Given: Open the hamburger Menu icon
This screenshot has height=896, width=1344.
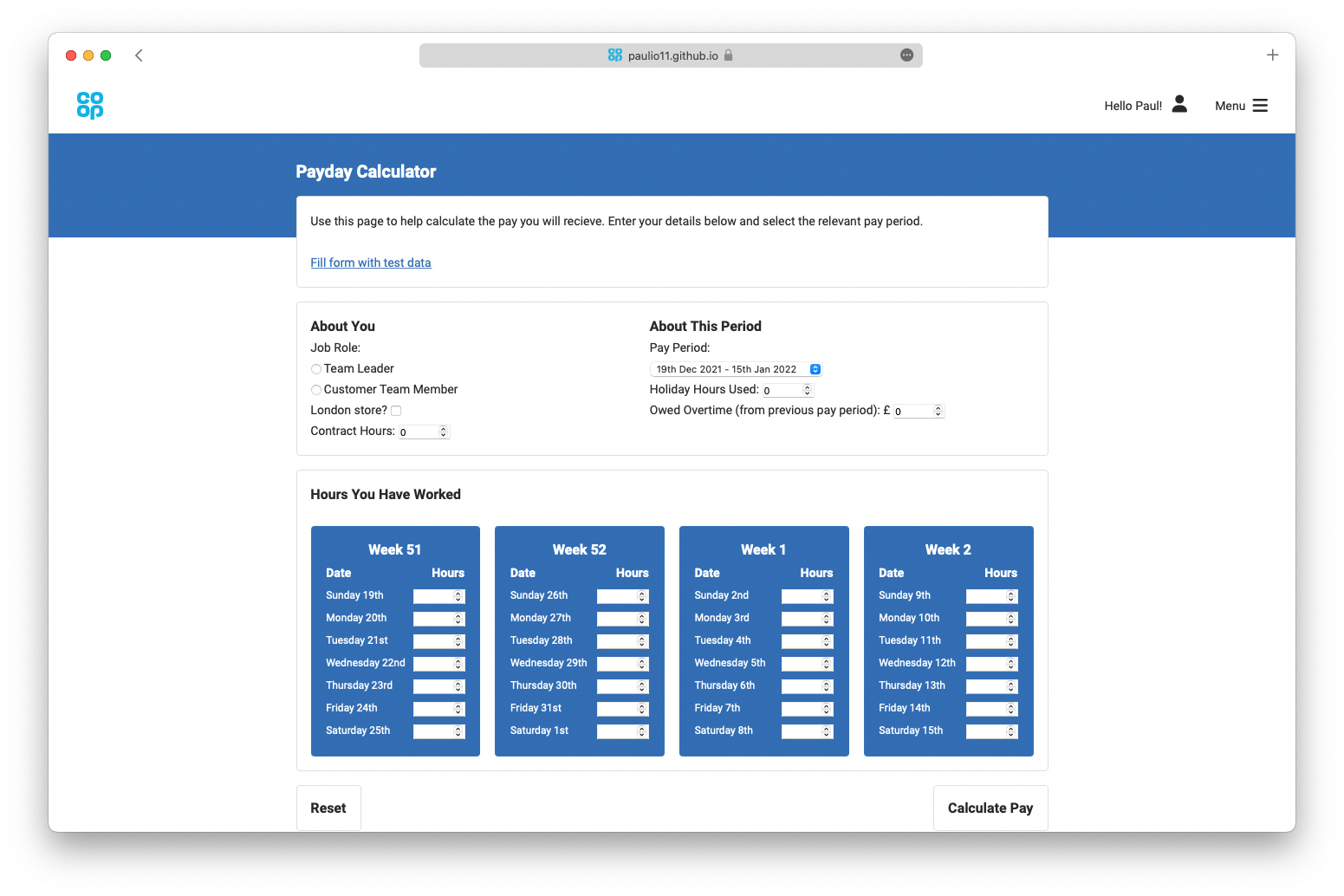Looking at the screenshot, I should pyautogui.click(x=1260, y=106).
